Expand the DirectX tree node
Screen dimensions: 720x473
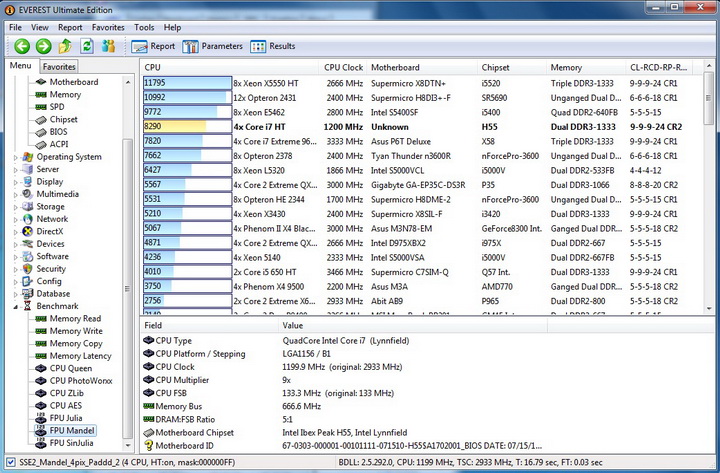pyautogui.click(x=16, y=232)
